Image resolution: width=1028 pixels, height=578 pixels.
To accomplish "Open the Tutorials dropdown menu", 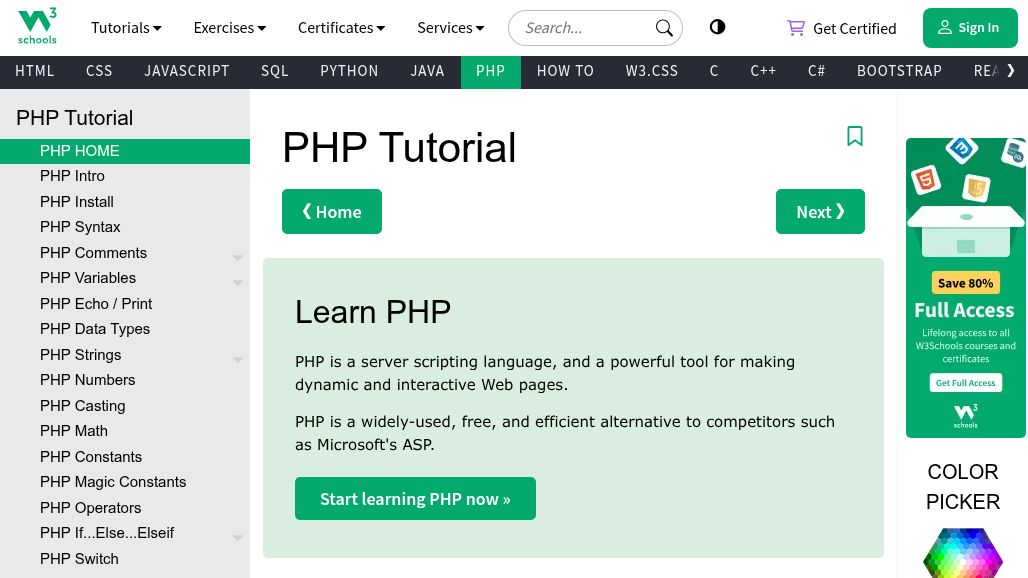I will tap(126, 28).
